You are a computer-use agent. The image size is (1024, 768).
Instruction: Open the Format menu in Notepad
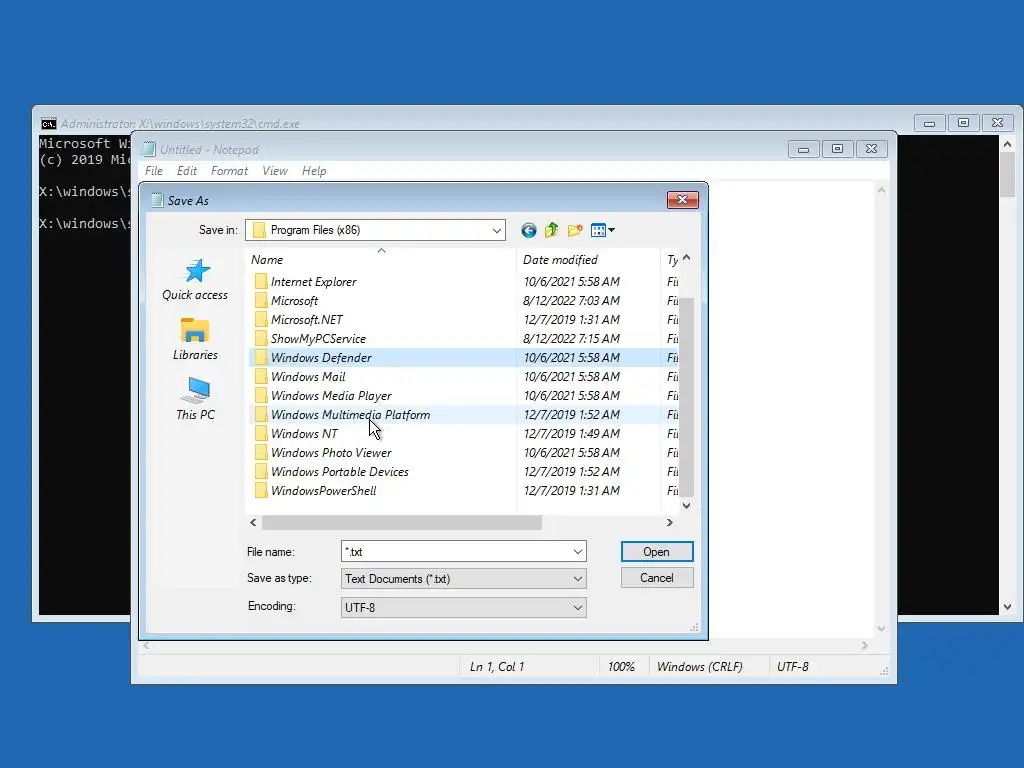click(229, 171)
